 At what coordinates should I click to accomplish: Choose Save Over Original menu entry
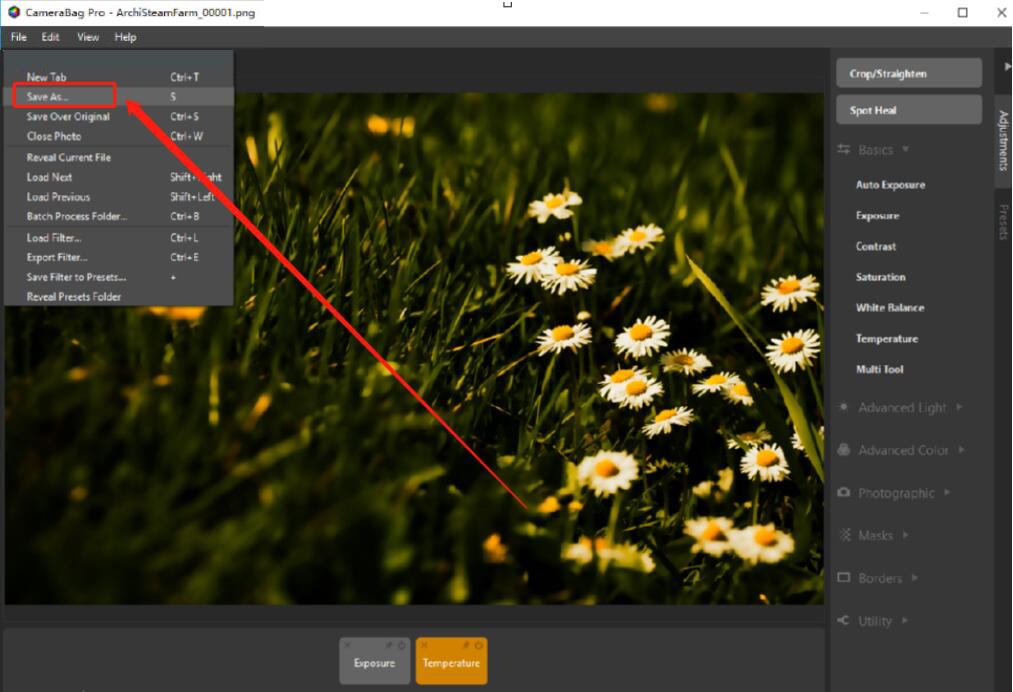click(119, 116)
